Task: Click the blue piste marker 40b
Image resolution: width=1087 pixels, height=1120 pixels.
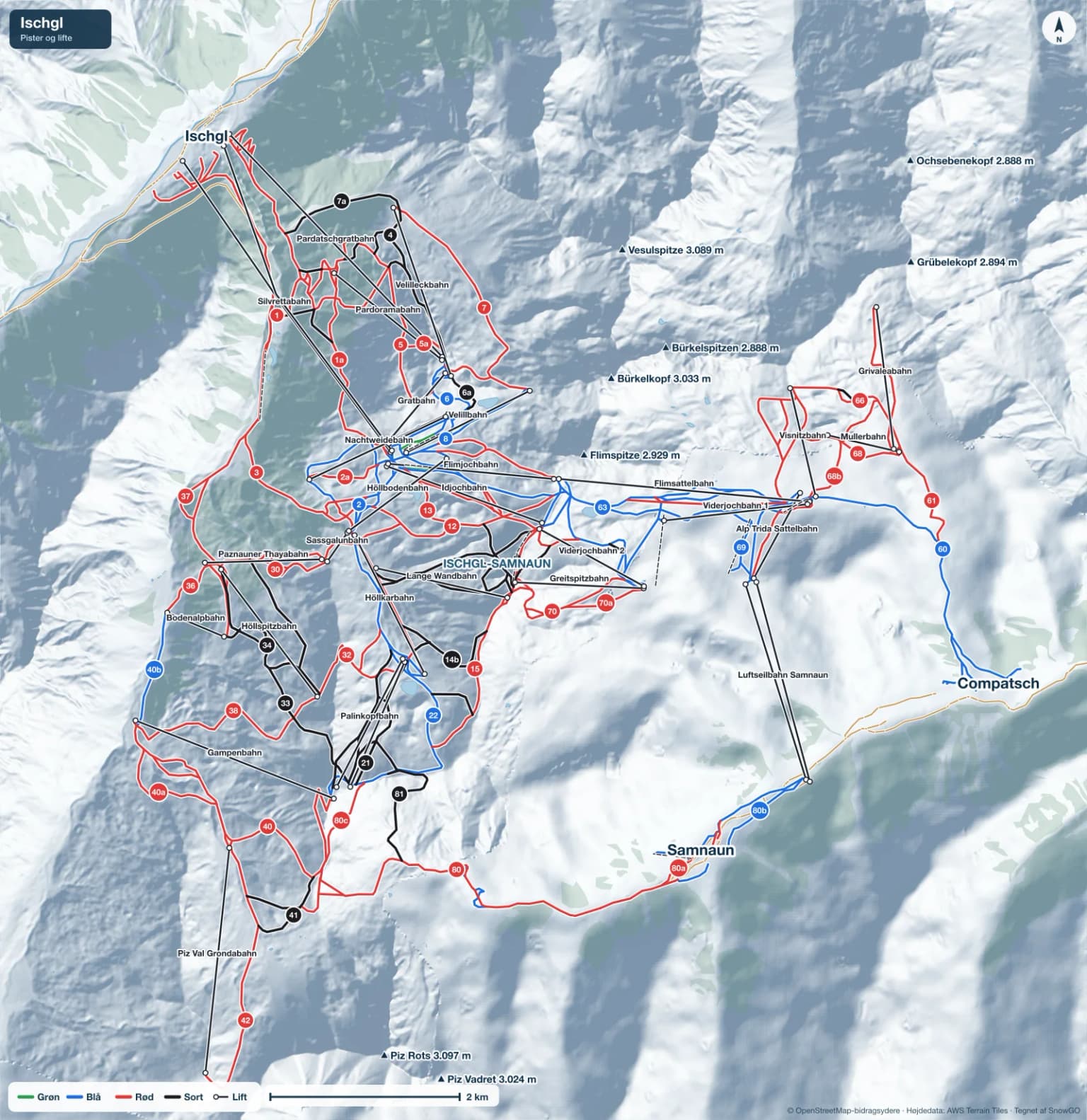Action: [x=154, y=669]
